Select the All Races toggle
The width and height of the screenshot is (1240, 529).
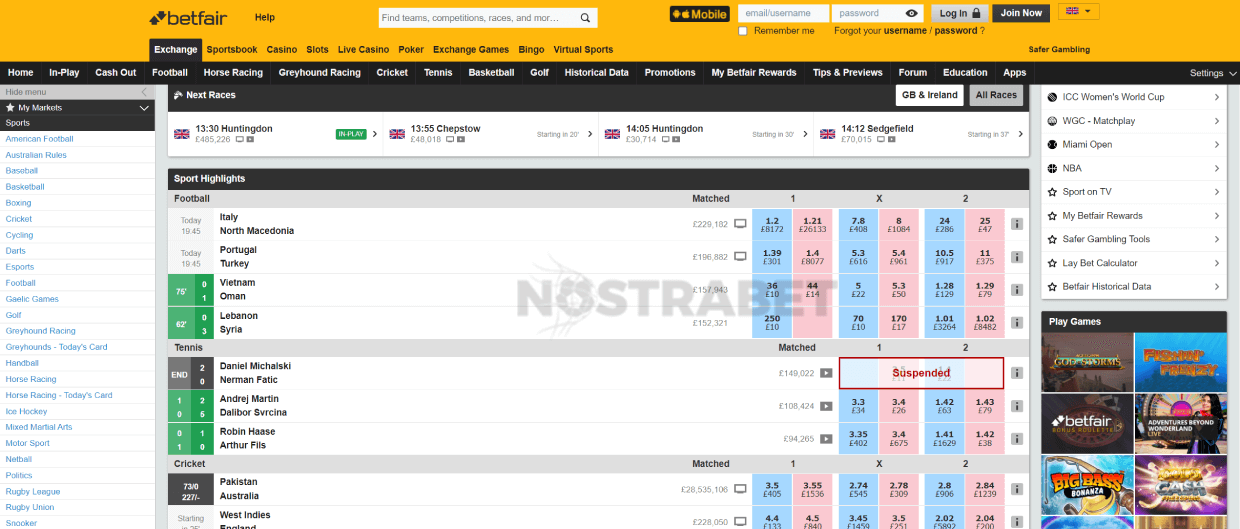tap(996, 95)
